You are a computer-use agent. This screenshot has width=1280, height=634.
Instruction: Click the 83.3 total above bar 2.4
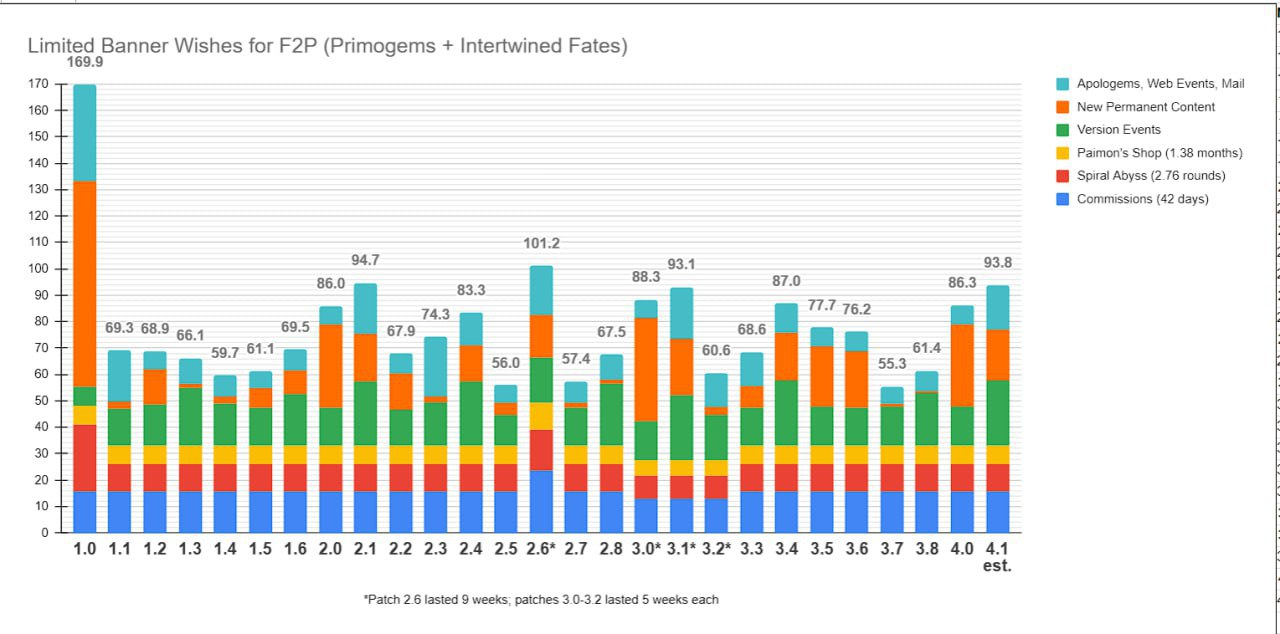471,291
